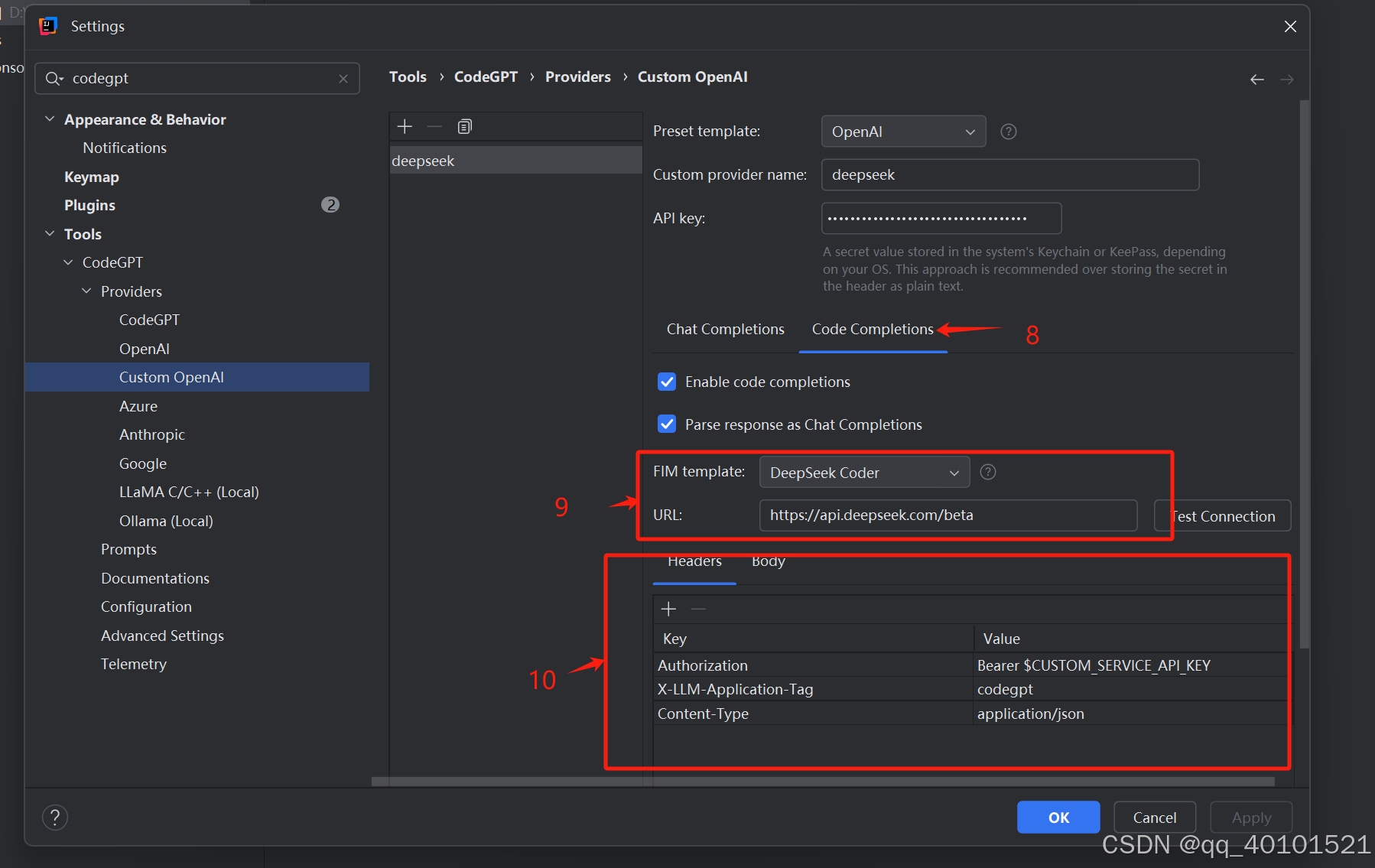Open Keymap settings
This screenshot has height=868, width=1375.
[x=92, y=177]
